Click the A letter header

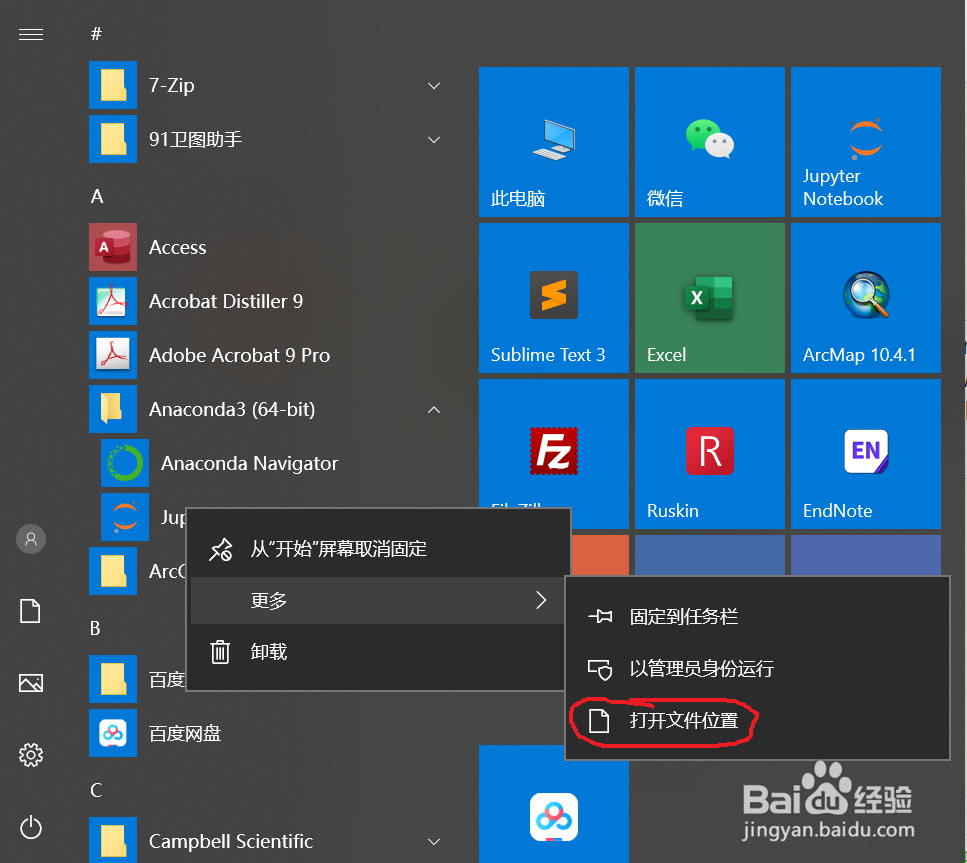[97, 197]
